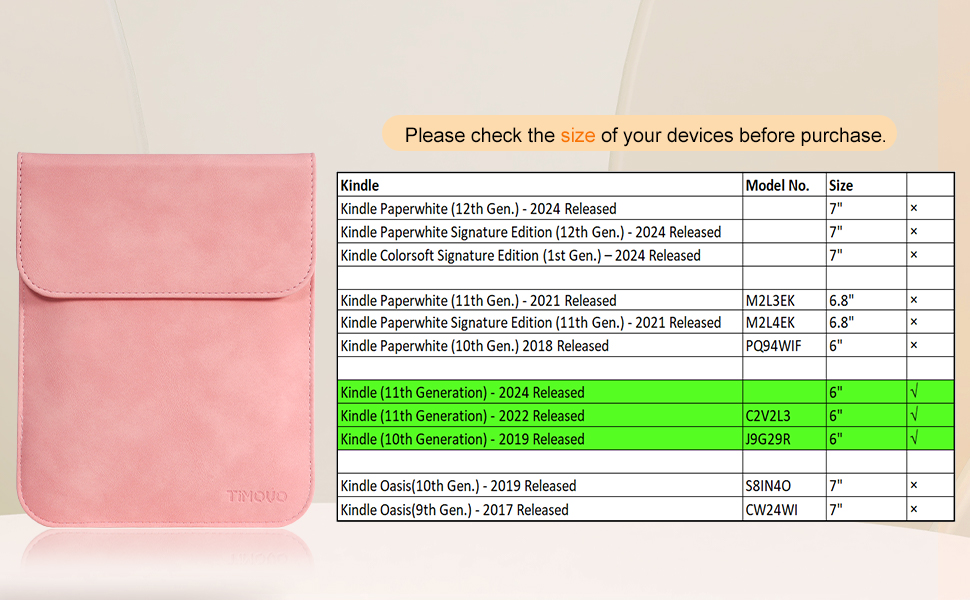Click 'Kindle (11th Generation) - 2022 Released'
Screen dimensions: 970x600
point(462,416)
